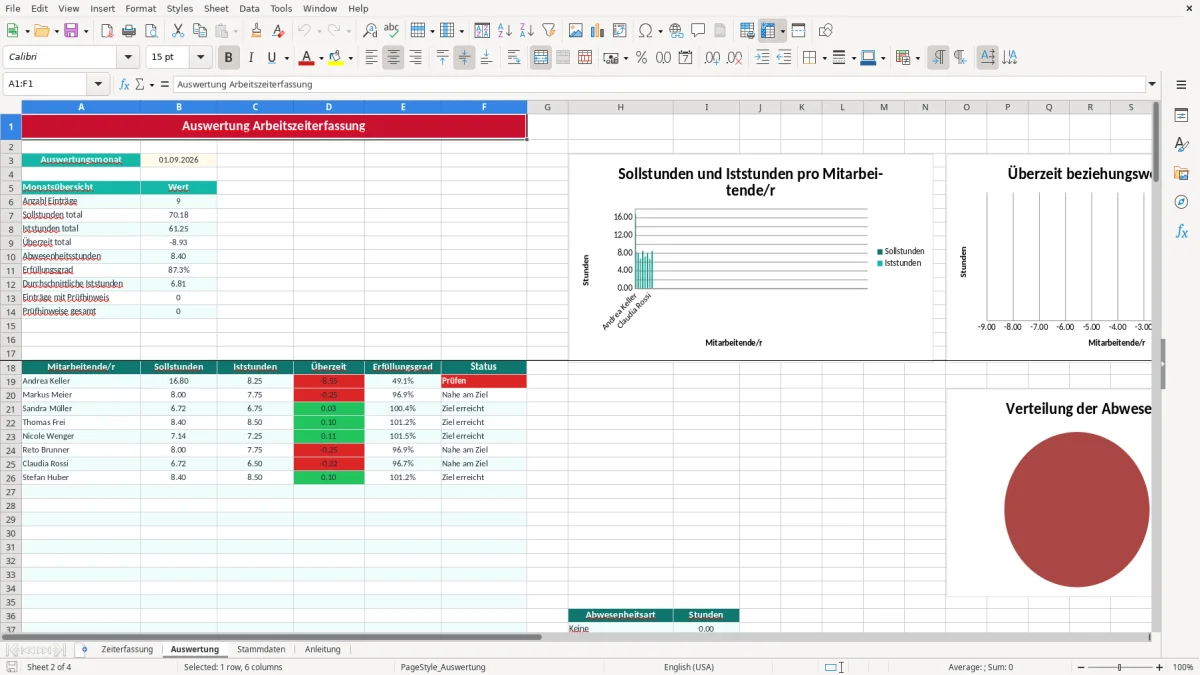1200x675 pixels.
Task: Click the Background Color yellow highlight swatch
Action: click(336, 58)
